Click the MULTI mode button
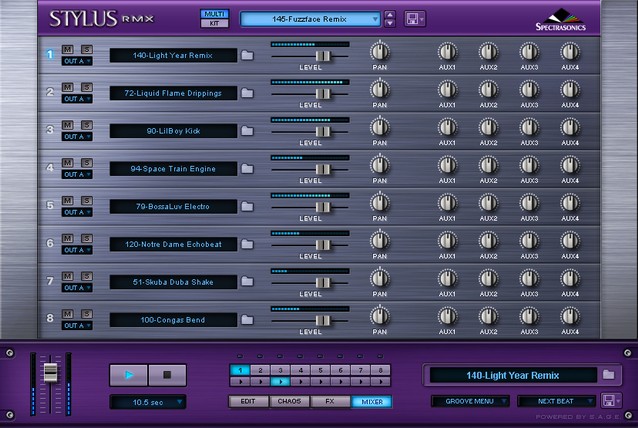The width and height of the screenshot is (638, 428). point(214,14)
